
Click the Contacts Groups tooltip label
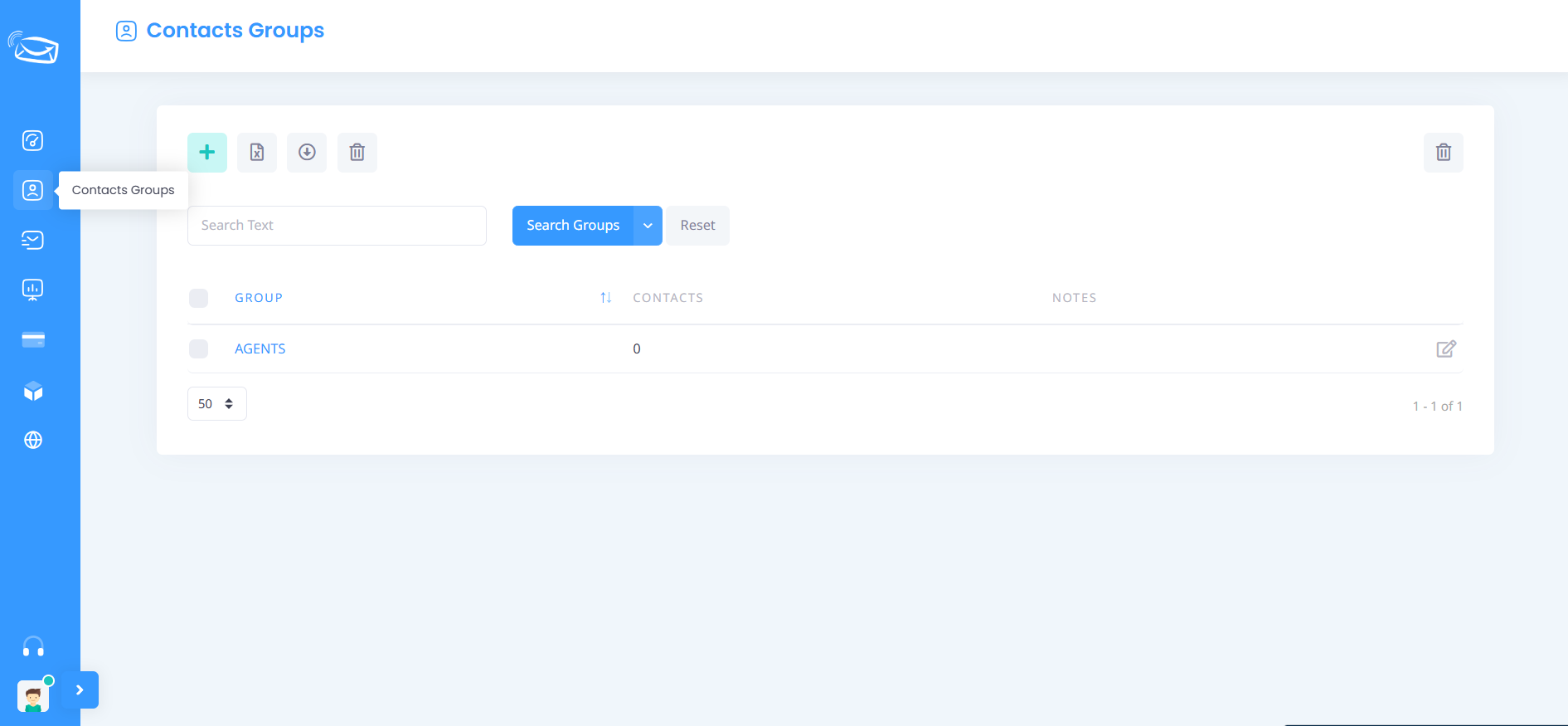(124, 190)
